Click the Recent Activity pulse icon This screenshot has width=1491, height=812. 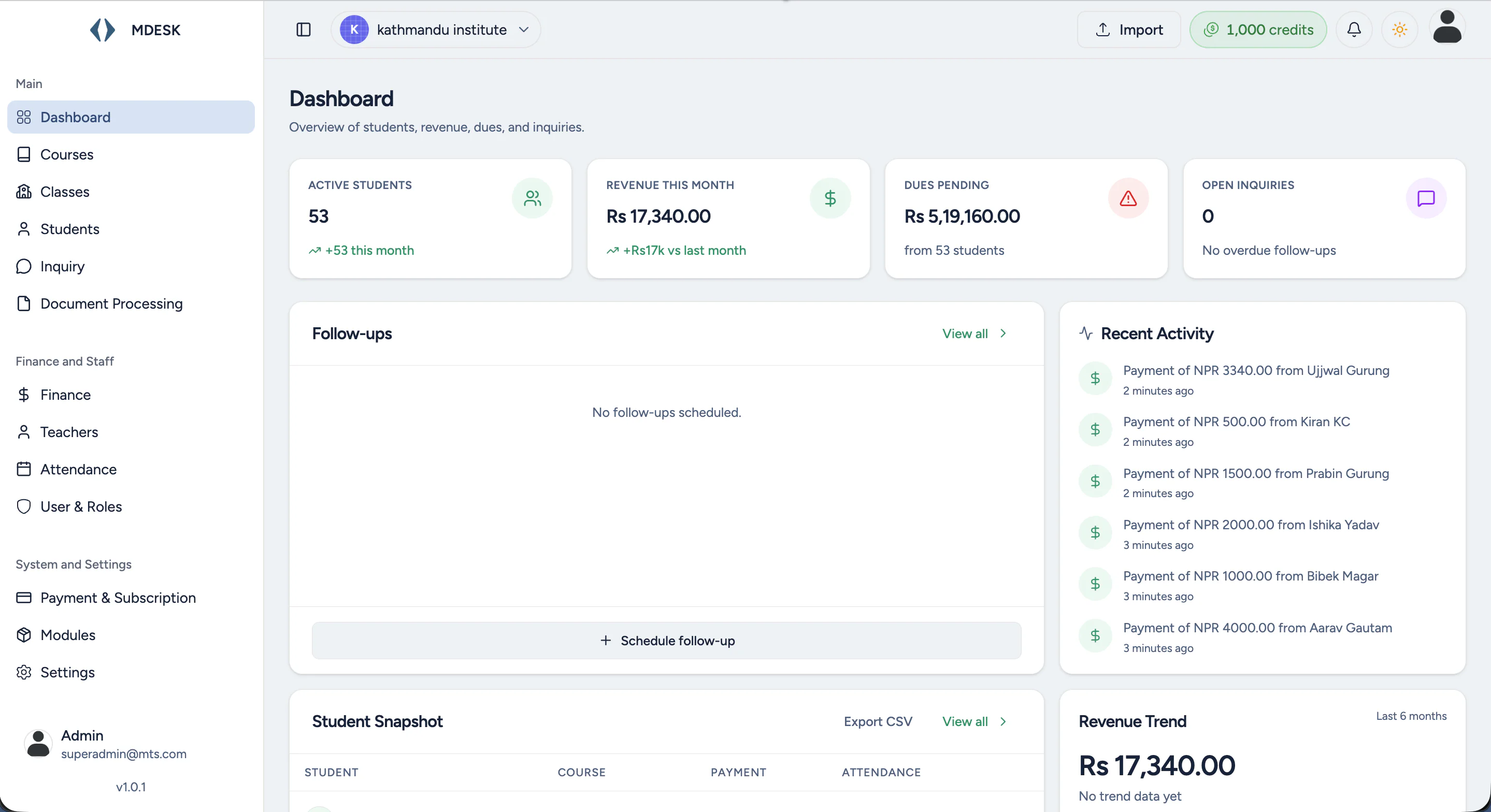[x=1086, y=334]
